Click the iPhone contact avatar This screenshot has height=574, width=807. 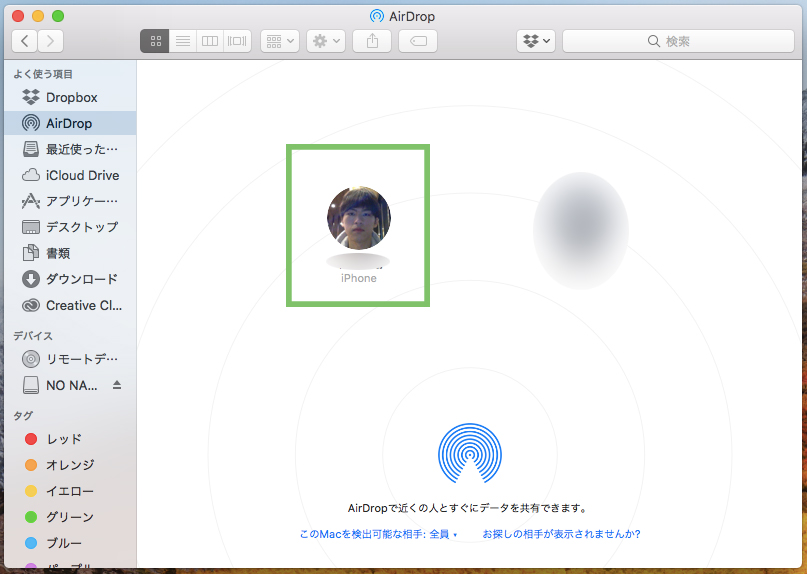[x=359, y=218]
